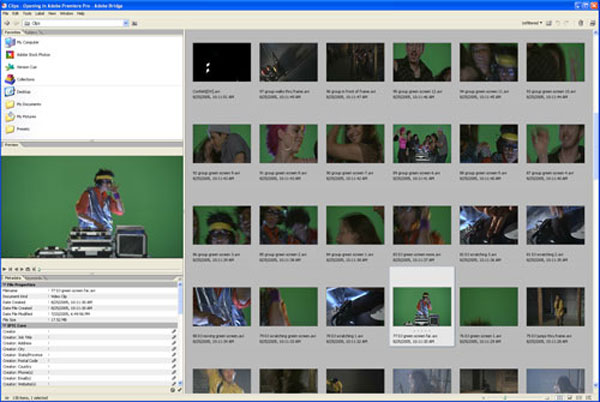This screenshot has height=402, width=600.
Task: Open Presets folder in Favorites
Action: [17, 129]
